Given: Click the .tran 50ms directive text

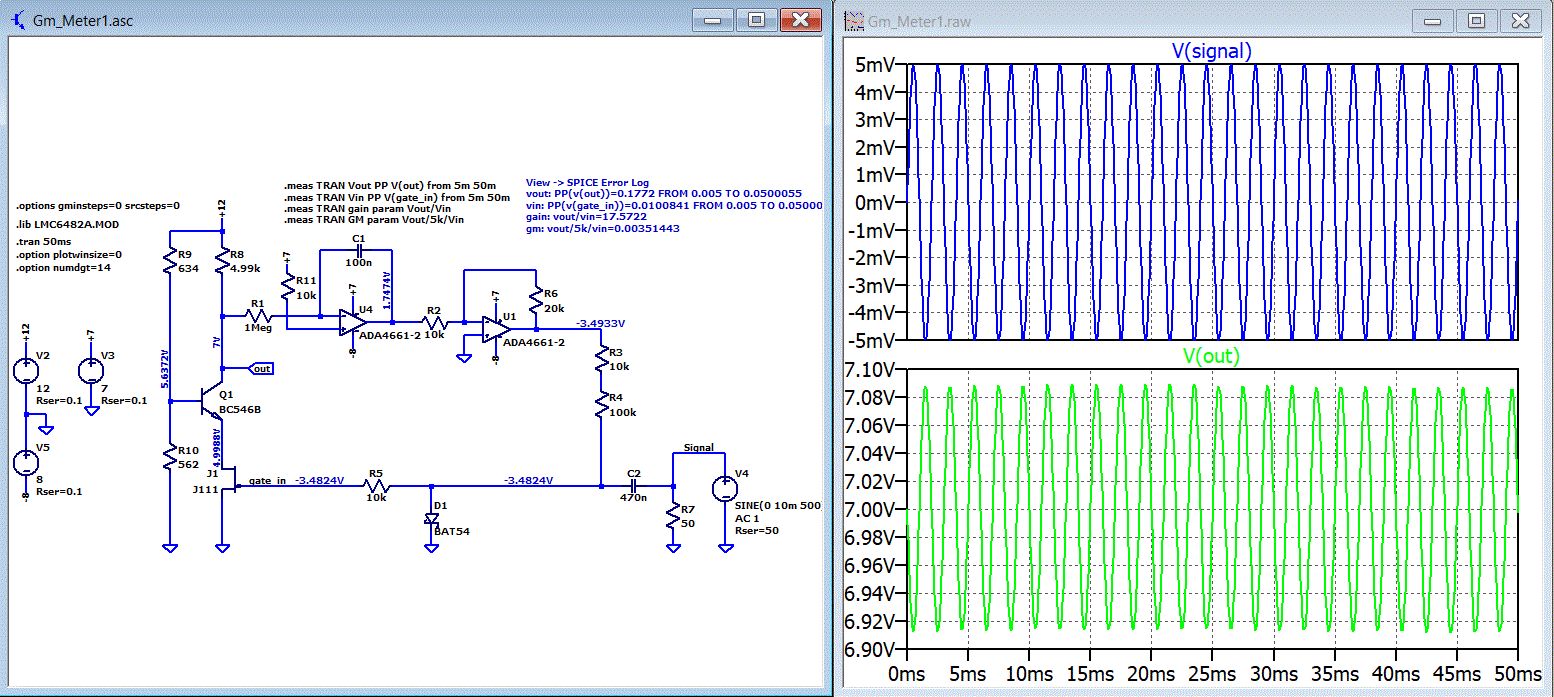Looking at the screenshot, I should click(44, 242).
